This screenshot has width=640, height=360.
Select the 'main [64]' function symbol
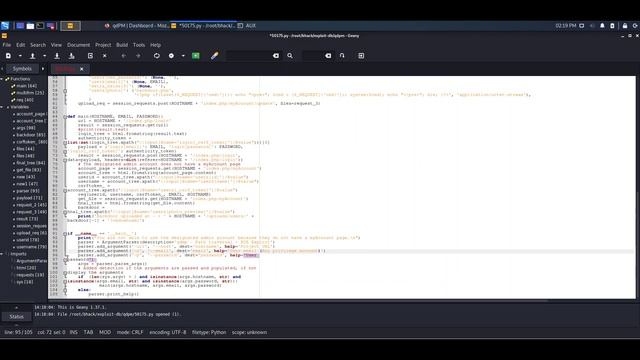point(27,86)
